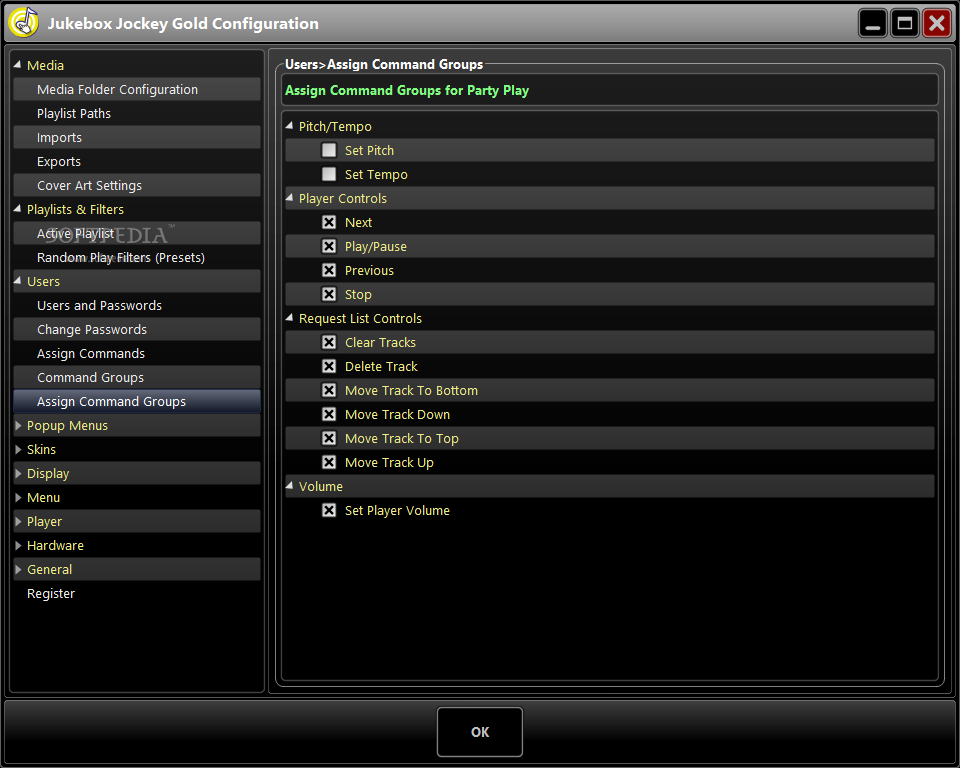Viewport: 960px width, 768px height.
Task: Select Change Passwords item
Action: pos(137,329)
